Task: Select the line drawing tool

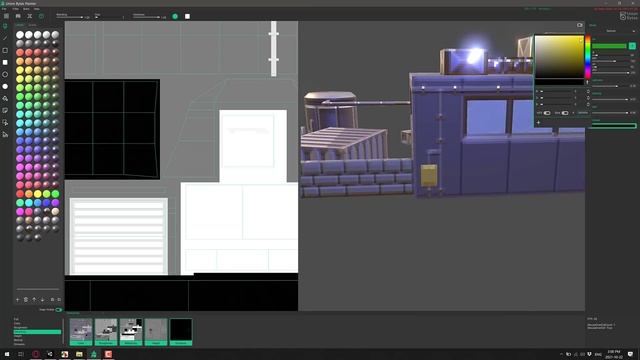Action: click(5, 38)
